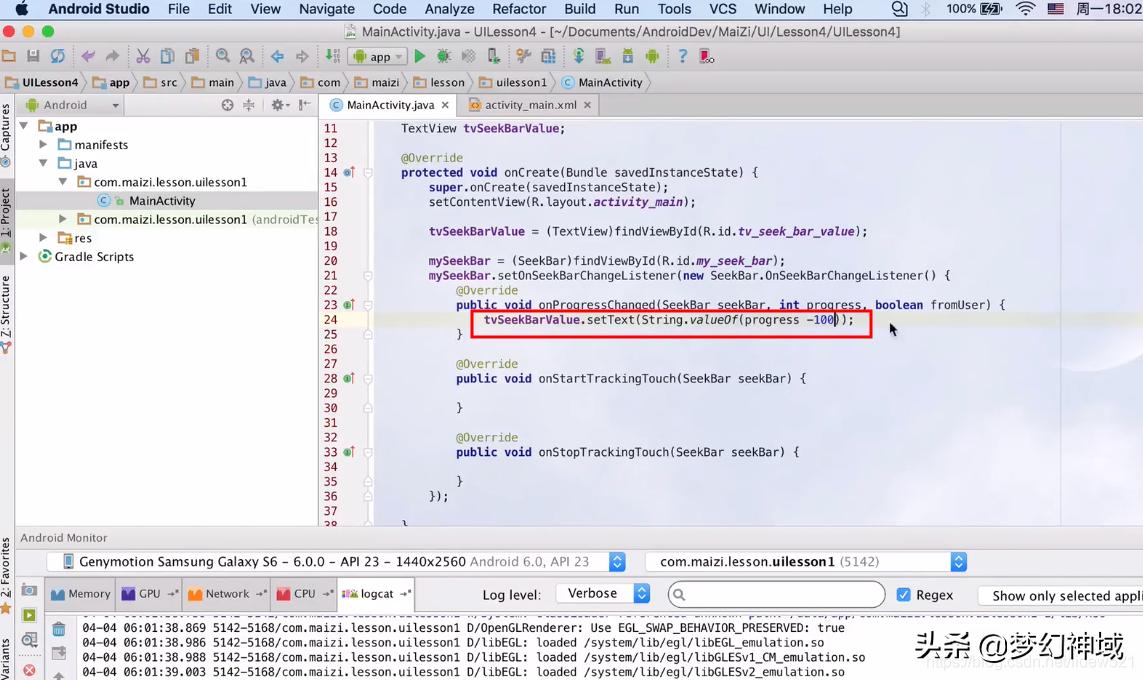This screenshot has height=680, width=1143.
Task: Click the Help question mark icon
Action: click(x=682, y=57)
